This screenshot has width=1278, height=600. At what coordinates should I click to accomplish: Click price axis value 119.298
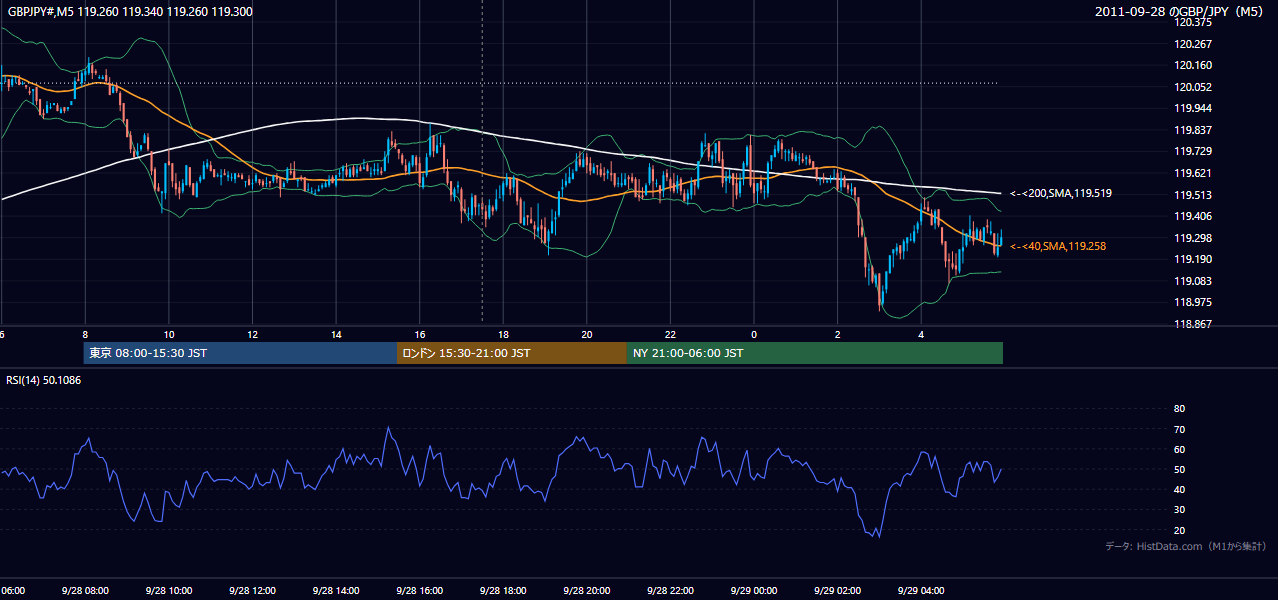point(1194,238)
